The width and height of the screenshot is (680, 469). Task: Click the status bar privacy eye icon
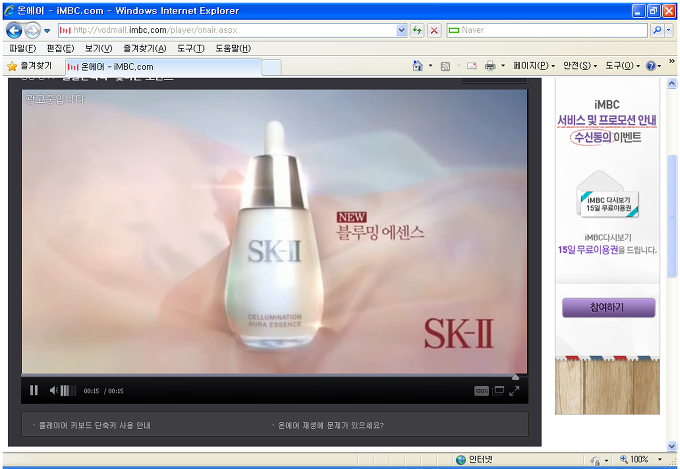pos(595,460)
